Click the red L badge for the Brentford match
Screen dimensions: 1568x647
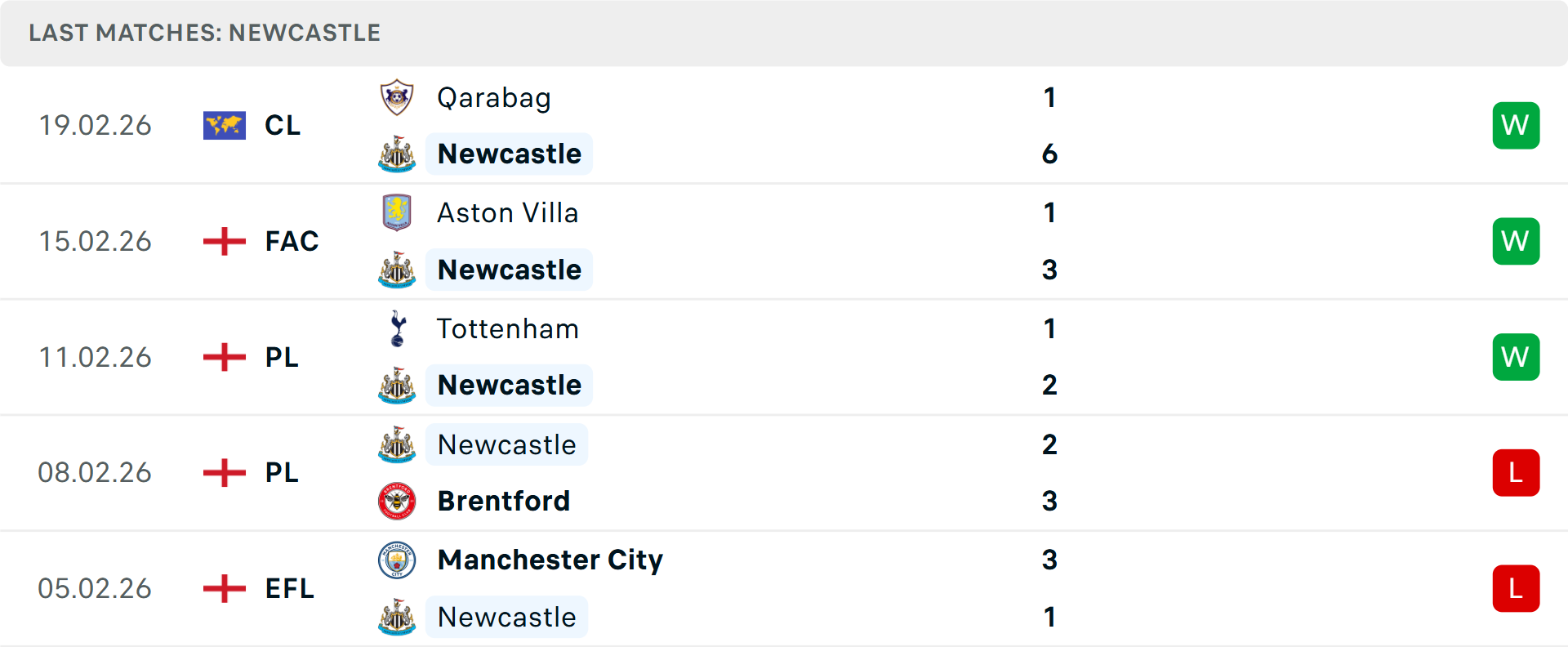(x=1516, y=472)
